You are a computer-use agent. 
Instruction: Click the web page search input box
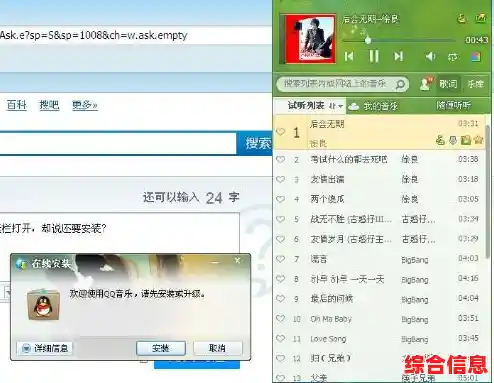(118, 144)
